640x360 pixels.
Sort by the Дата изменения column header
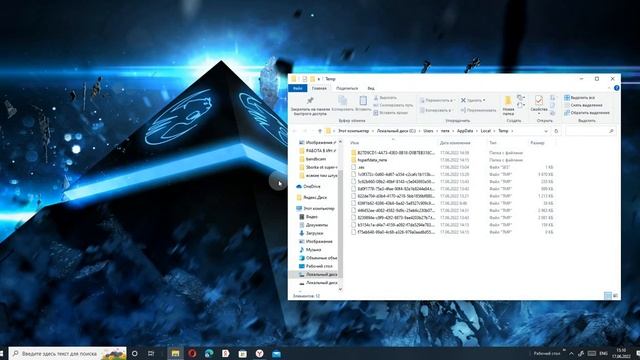[455, 143]
